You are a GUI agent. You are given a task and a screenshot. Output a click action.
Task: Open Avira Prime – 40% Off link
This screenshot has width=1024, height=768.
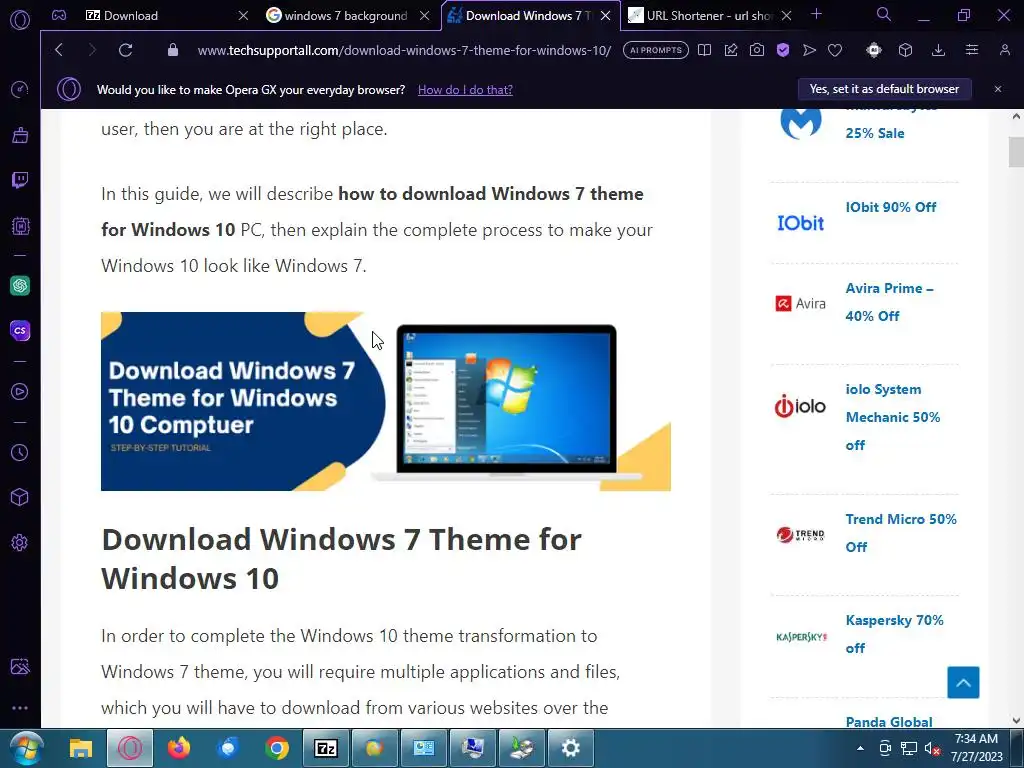pyautogui.click(x=889, y=302)
